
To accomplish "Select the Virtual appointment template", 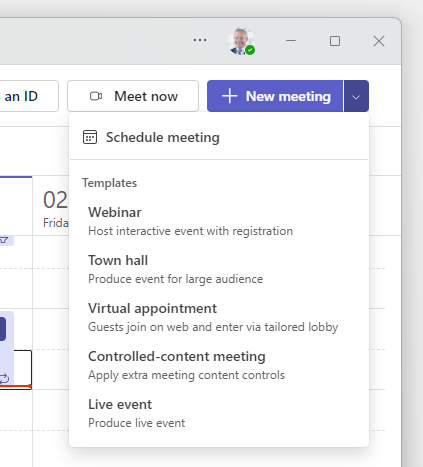I will (x=219, y=317).
